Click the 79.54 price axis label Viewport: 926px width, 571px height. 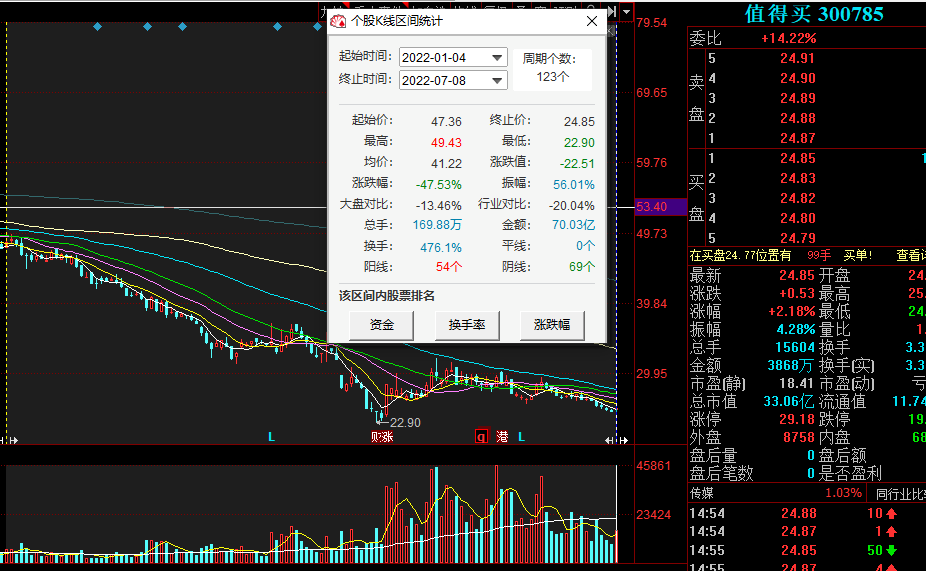click(x=651, y=23)
